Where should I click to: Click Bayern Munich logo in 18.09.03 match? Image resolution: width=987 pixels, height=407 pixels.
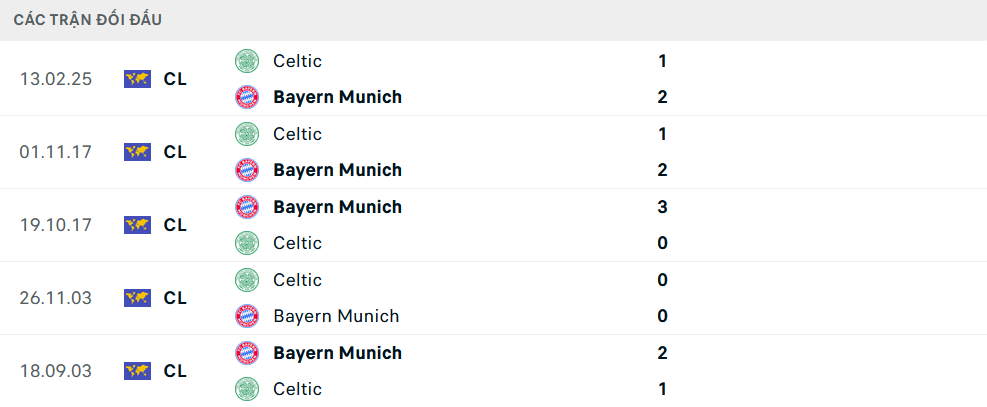pyautogui.click(x=246, y=353)
